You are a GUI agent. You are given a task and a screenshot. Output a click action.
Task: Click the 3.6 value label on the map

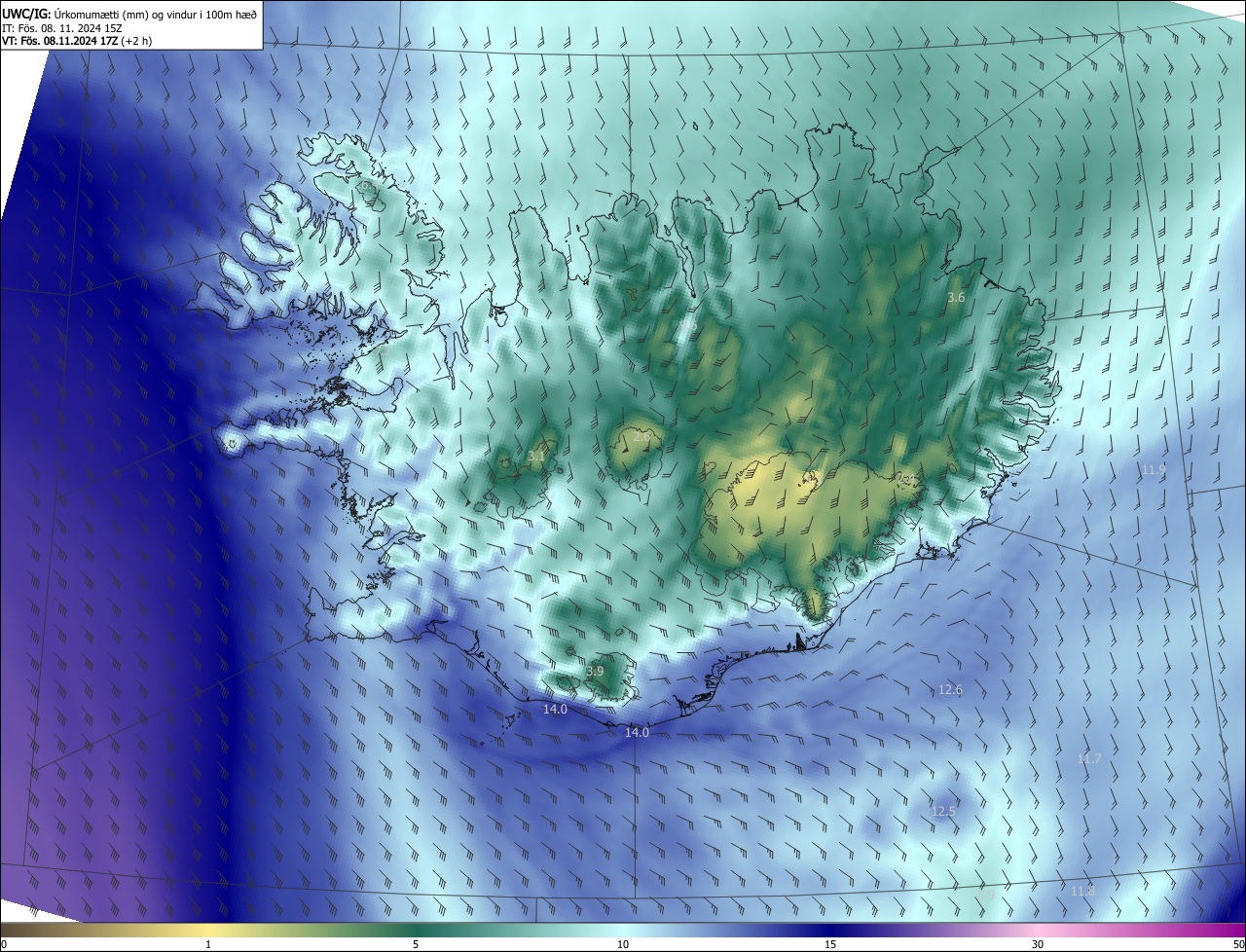pyautogui.click(x=956, y=298)
